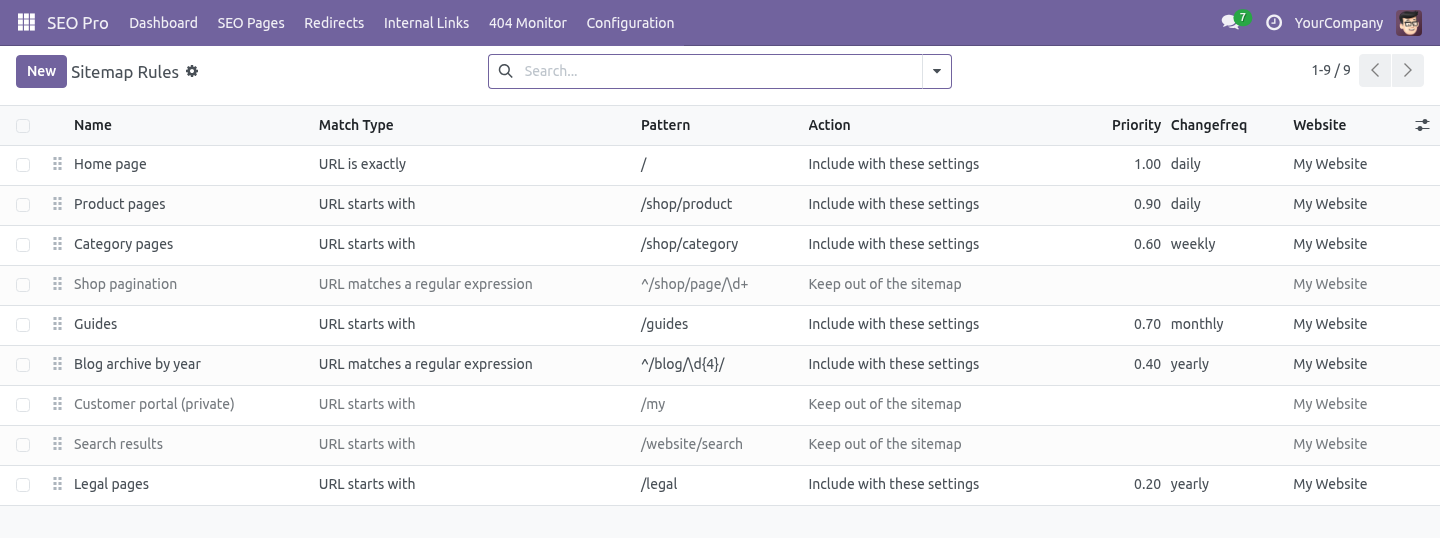Grab drag handle of Customer portal row
Viewport: 1440px width, 538px height.
[x=57, y=404]
